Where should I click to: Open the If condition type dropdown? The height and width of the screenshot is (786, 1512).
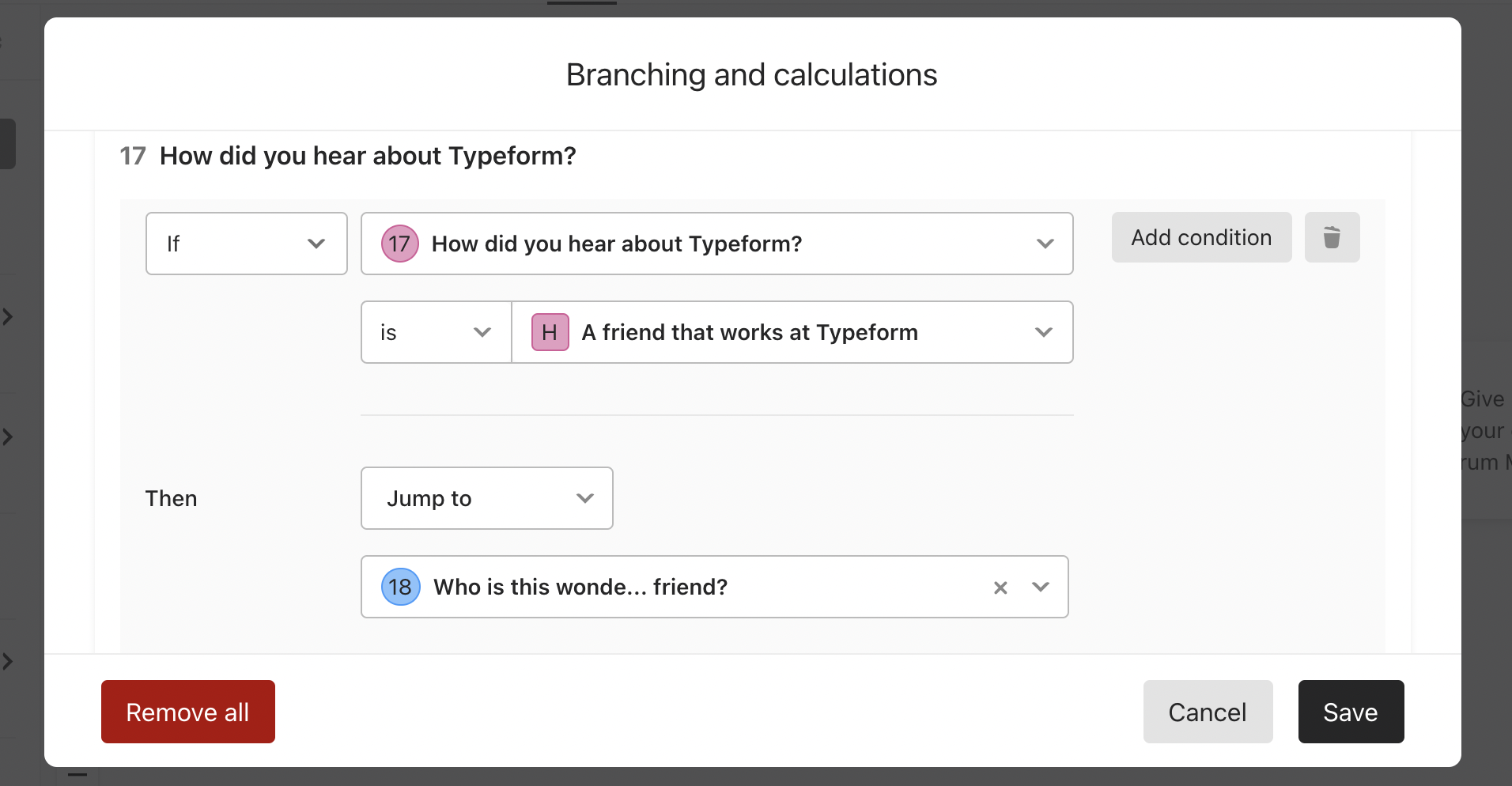[x=247, y=244]
